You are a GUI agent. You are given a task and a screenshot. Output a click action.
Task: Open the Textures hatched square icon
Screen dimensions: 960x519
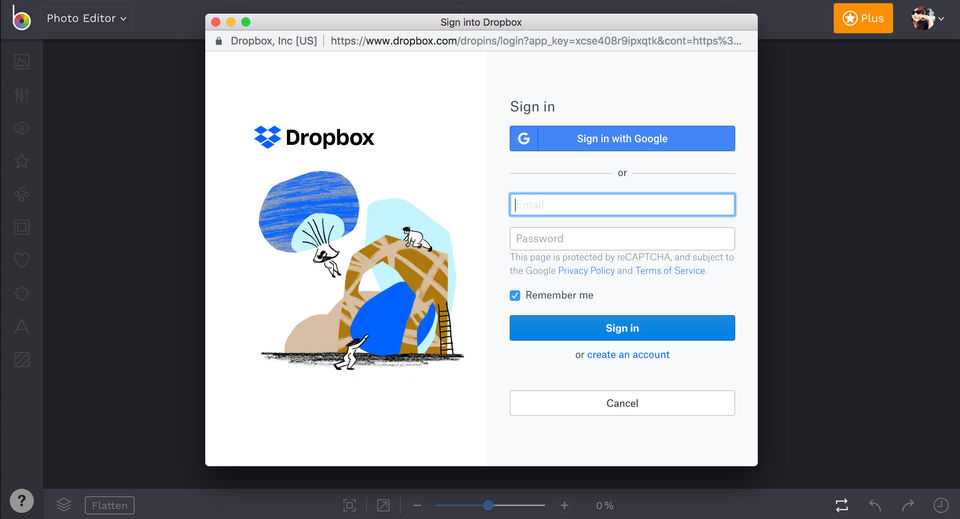(x=21, y=359)
